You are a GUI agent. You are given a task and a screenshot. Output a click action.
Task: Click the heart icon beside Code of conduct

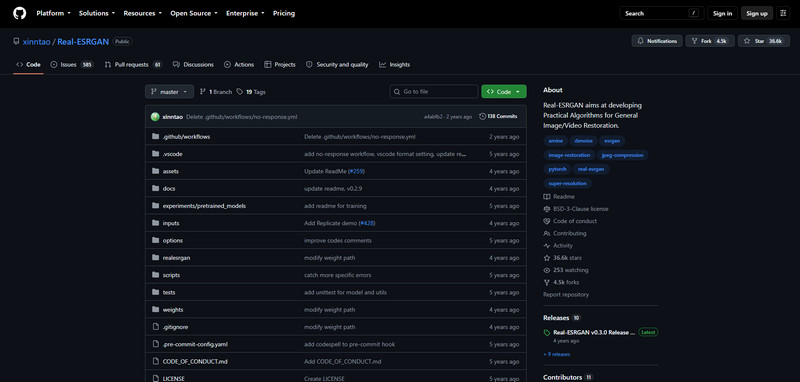point(547,221)
